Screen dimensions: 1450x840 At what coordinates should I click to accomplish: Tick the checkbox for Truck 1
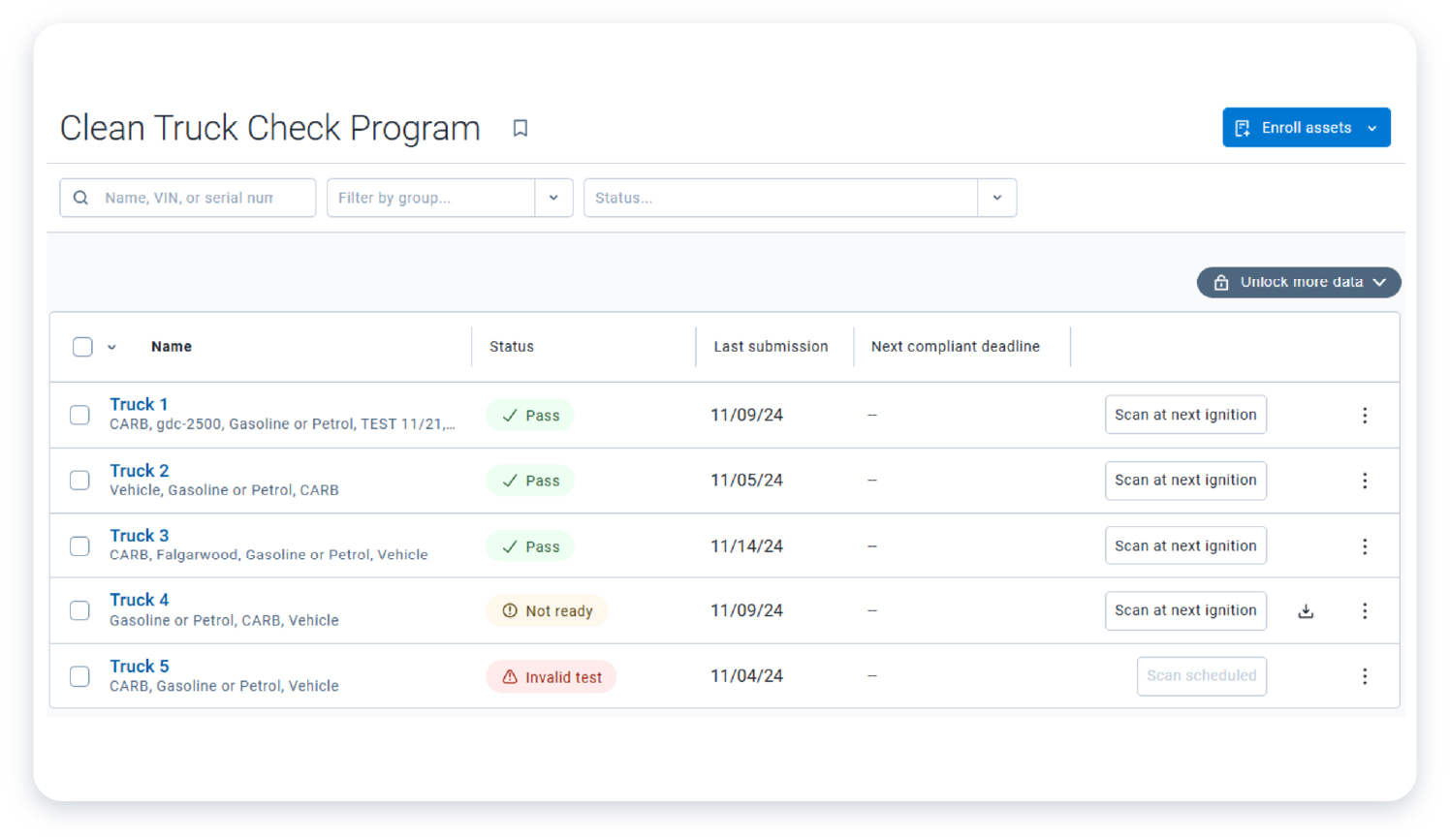pos(79,416)
